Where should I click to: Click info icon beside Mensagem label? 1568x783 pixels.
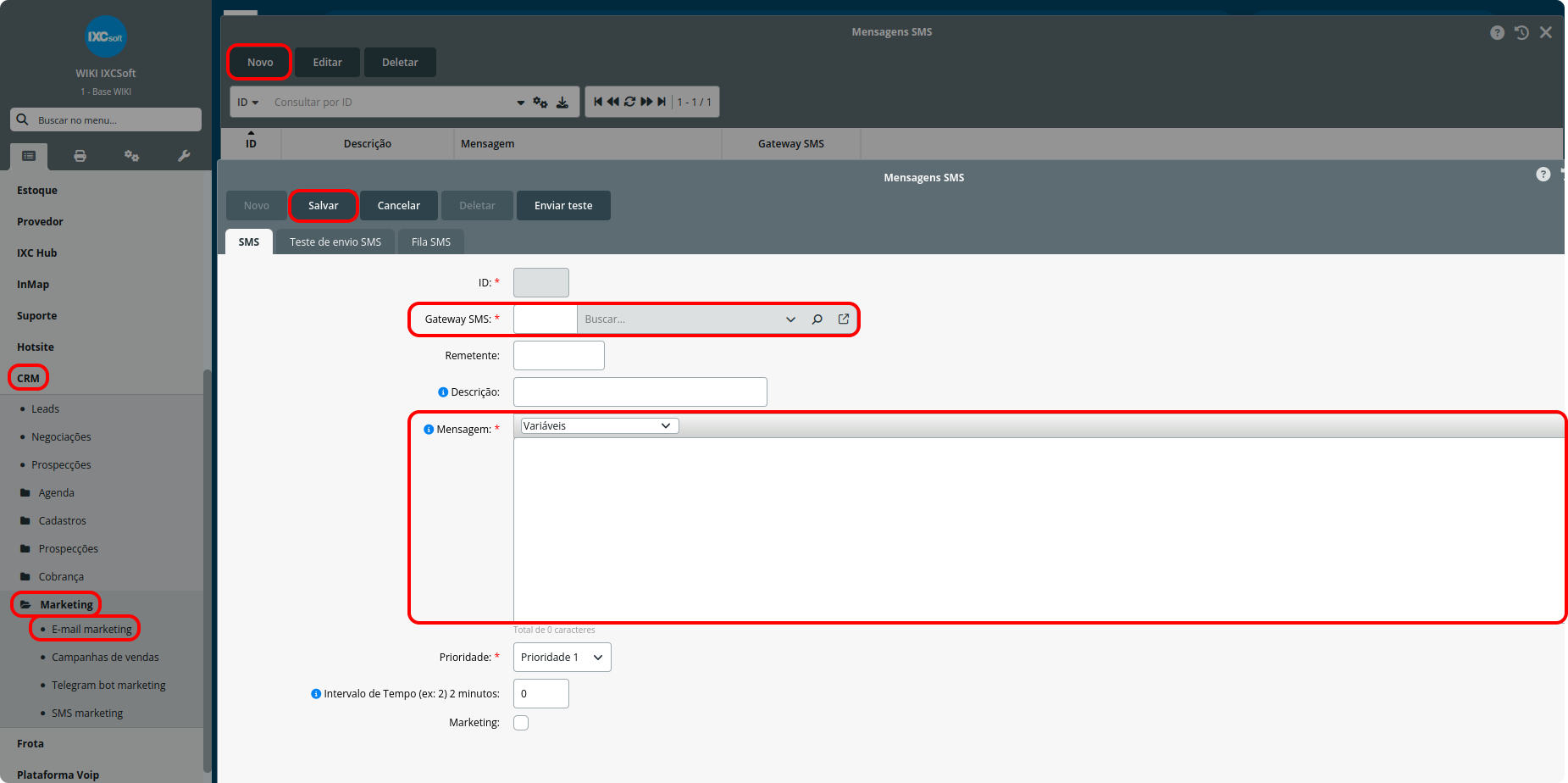429,430
